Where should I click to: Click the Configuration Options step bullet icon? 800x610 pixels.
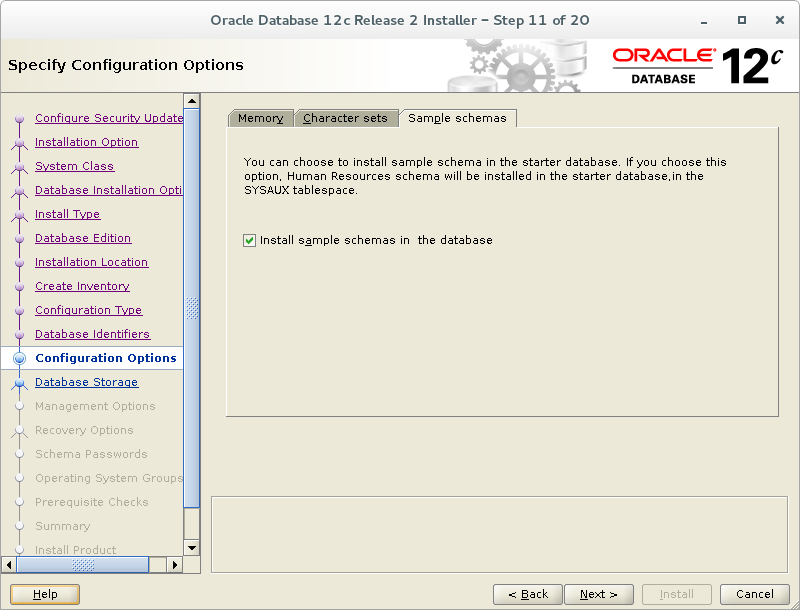coord(19,358)
